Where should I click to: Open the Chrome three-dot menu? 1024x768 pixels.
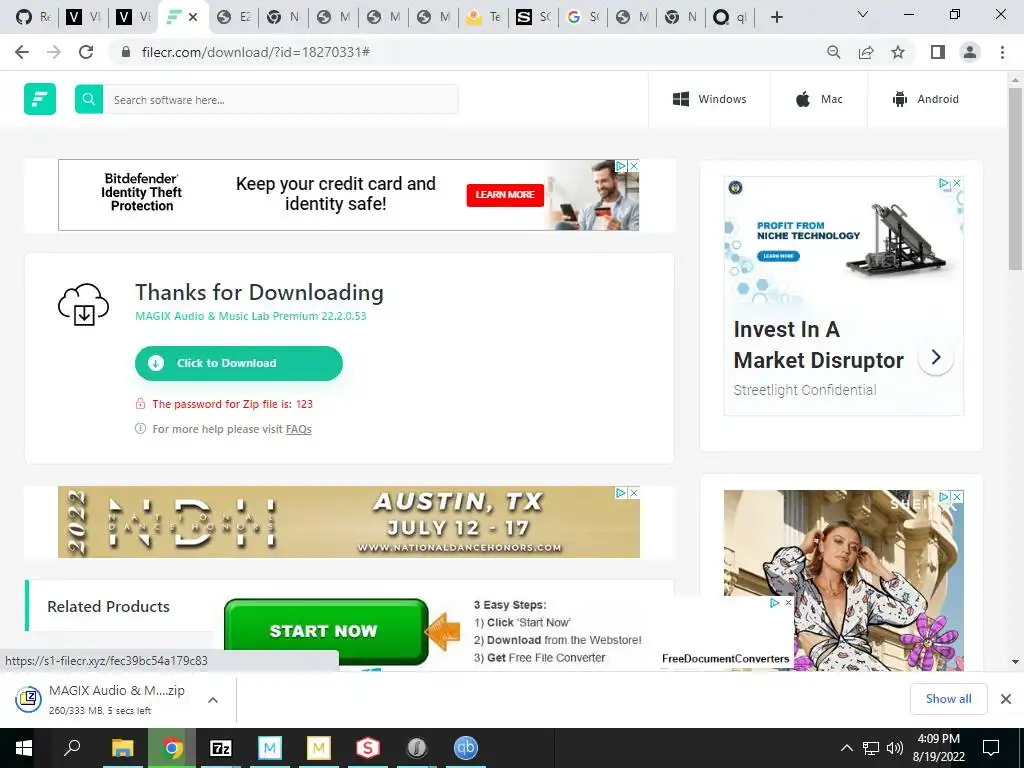pyautogui.click(x=1002, y=52)
